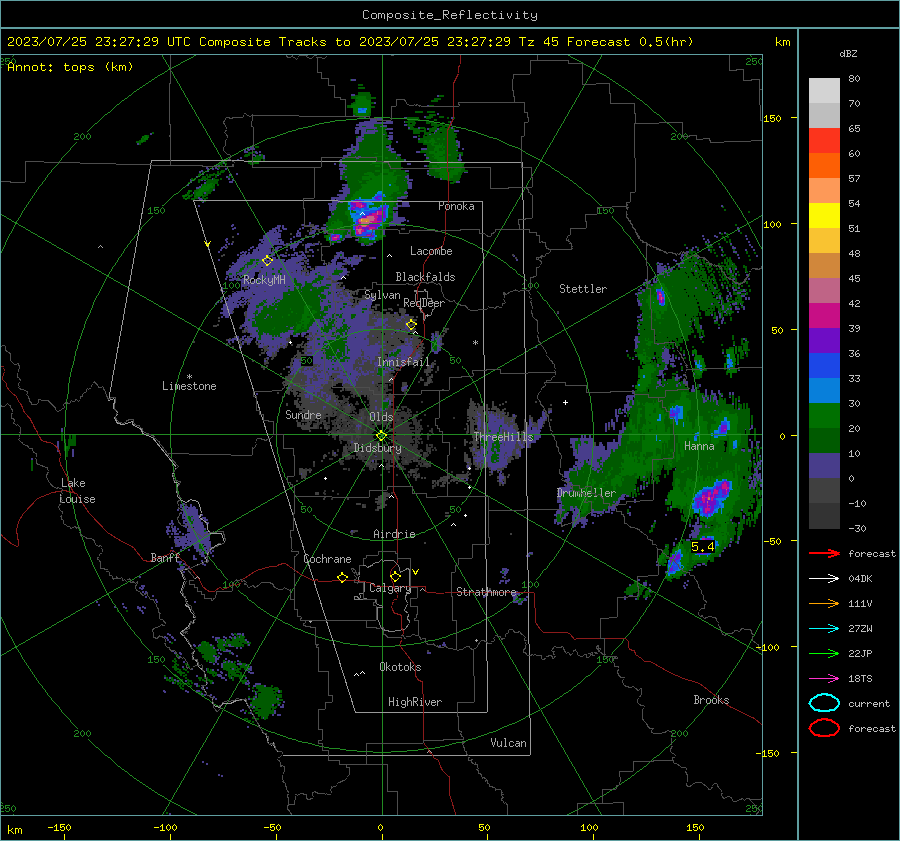Viewport: 900px width, 841px height.
Task: Click the yellow diamond marker at Didsbury radar center
Action: (x=381, y=436)
